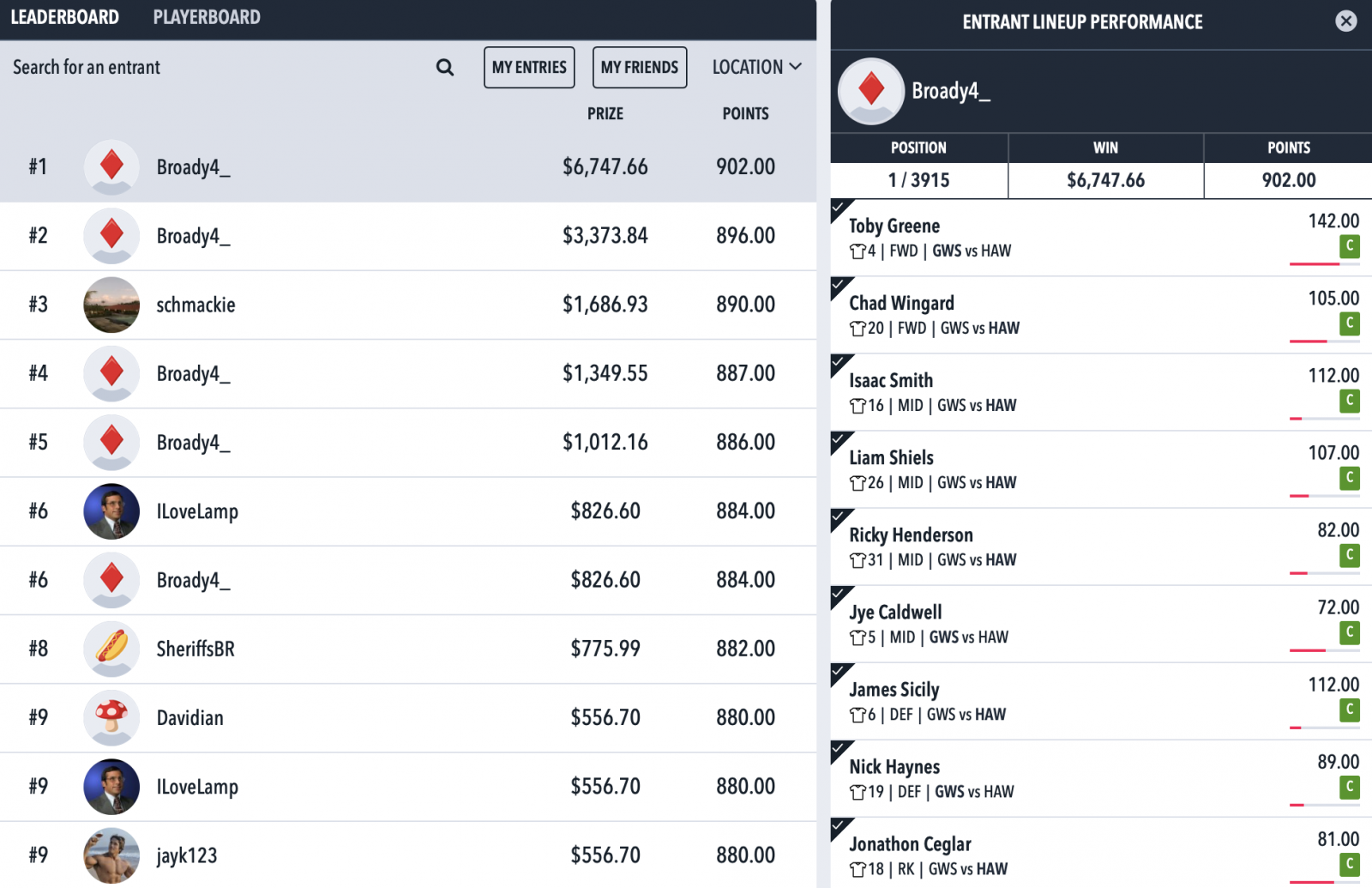Click ILoveLamp's avatar with 884.00 points

pos(111,511)
